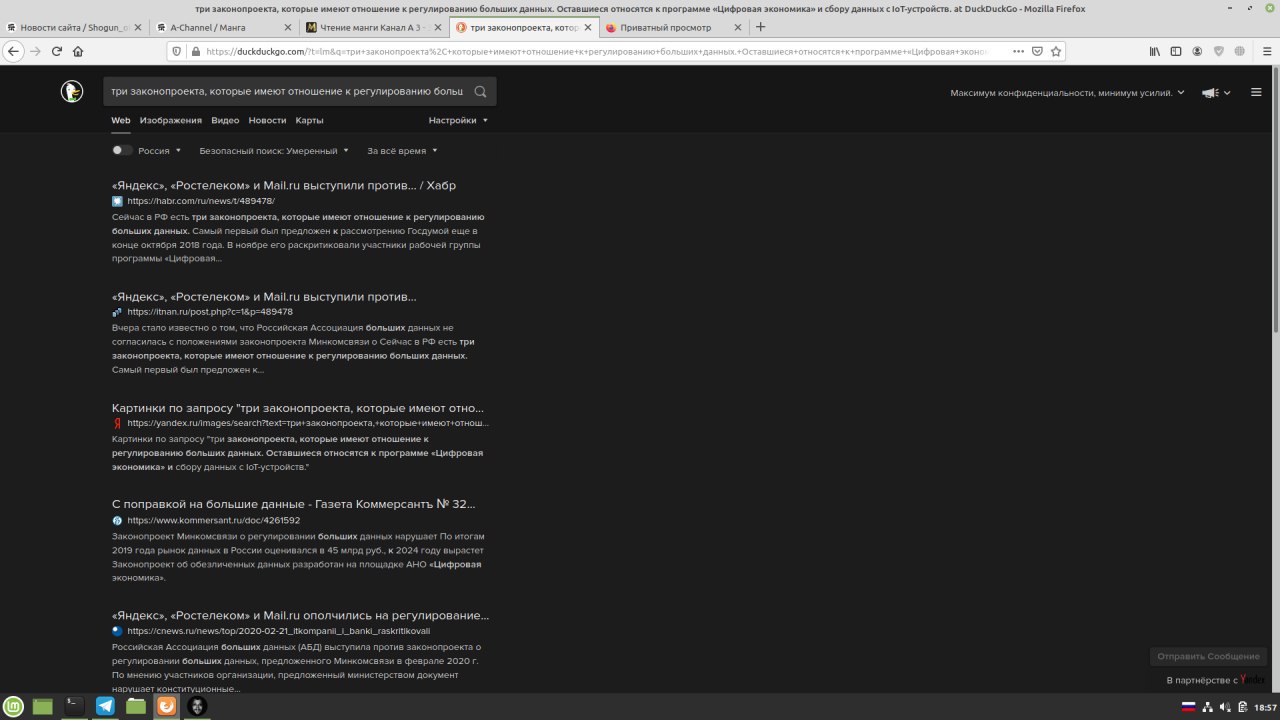1280x720 pixels.
Task: Show sidebars via the toolbar icon
Action: [x=1176, y=51]
